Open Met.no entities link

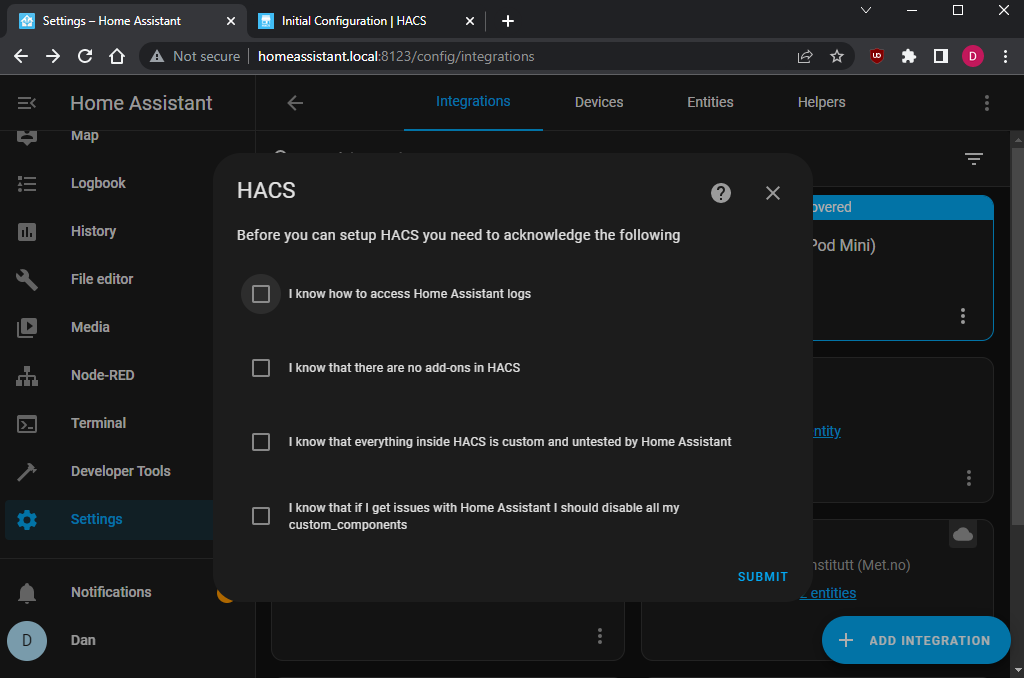click(828, 593)
